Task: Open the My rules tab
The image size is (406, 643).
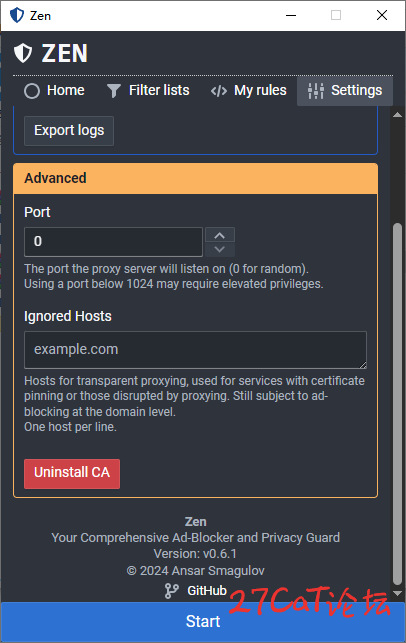Action: point(249,91)
